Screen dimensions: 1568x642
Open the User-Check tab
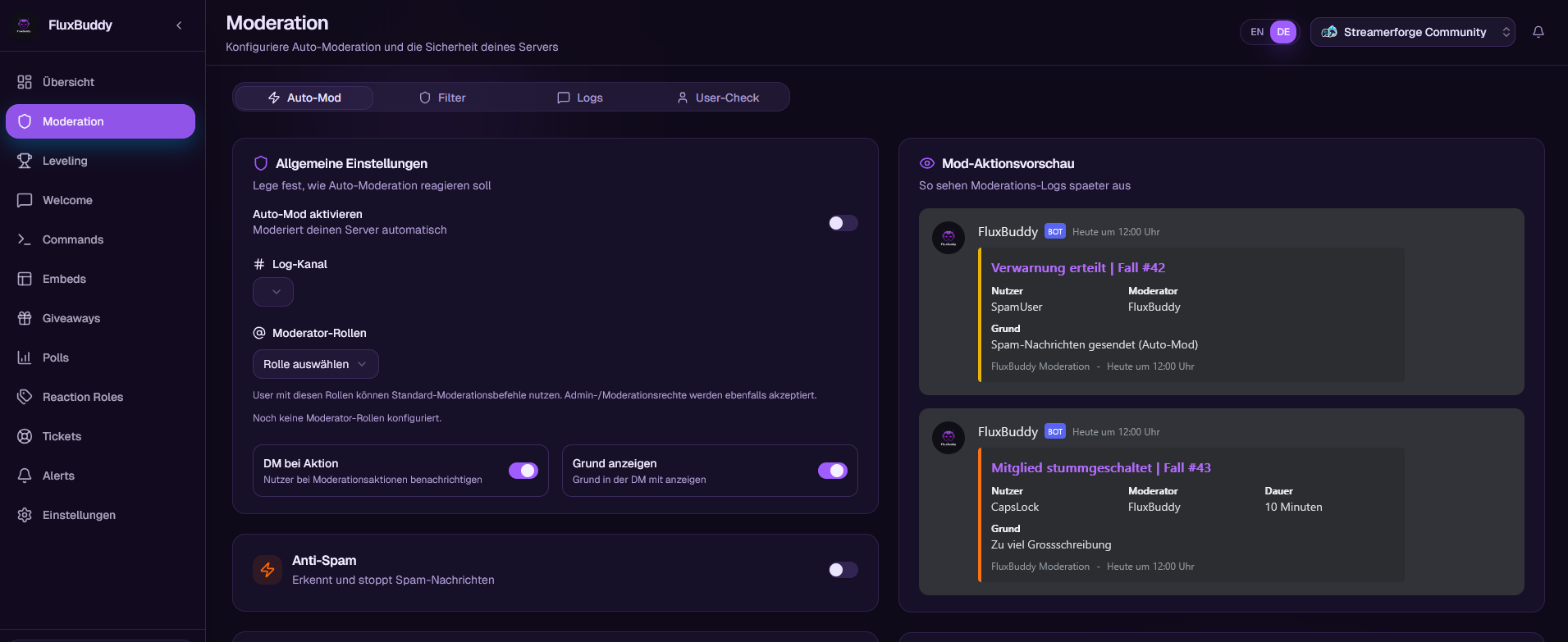pos(718,98)
